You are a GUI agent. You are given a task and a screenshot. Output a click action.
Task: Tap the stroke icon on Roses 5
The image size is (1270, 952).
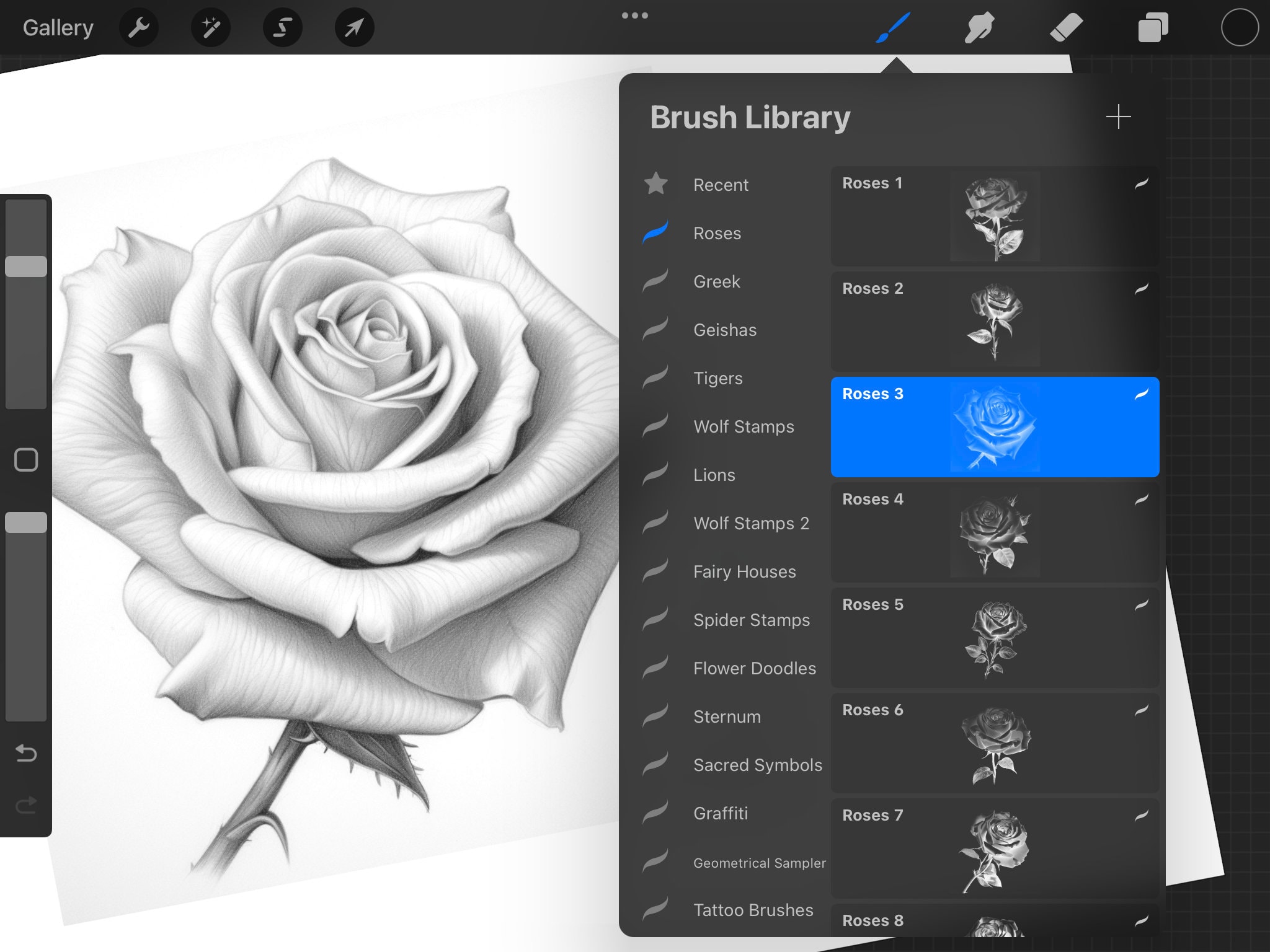tap(1142, 604)
